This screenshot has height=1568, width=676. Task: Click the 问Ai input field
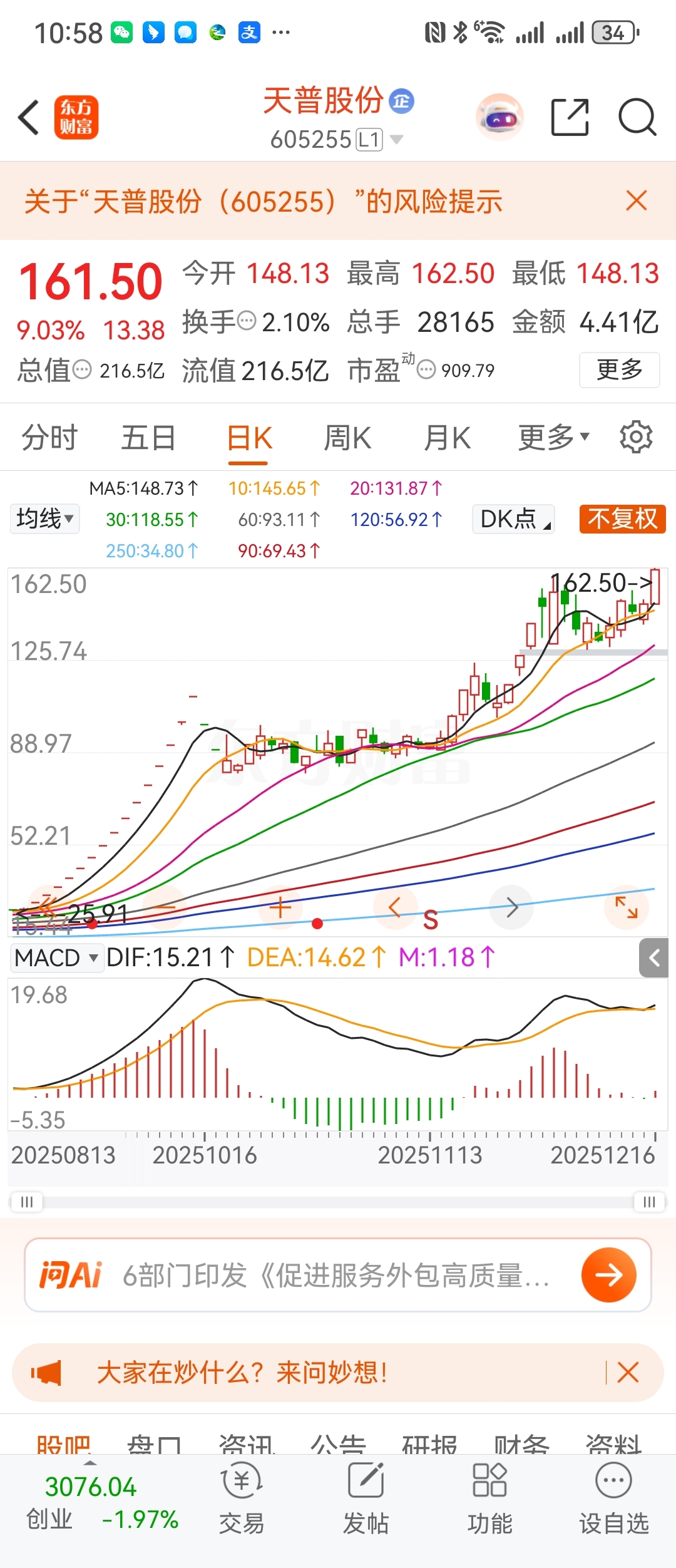pyautogui.click(x=337, y=1275)
